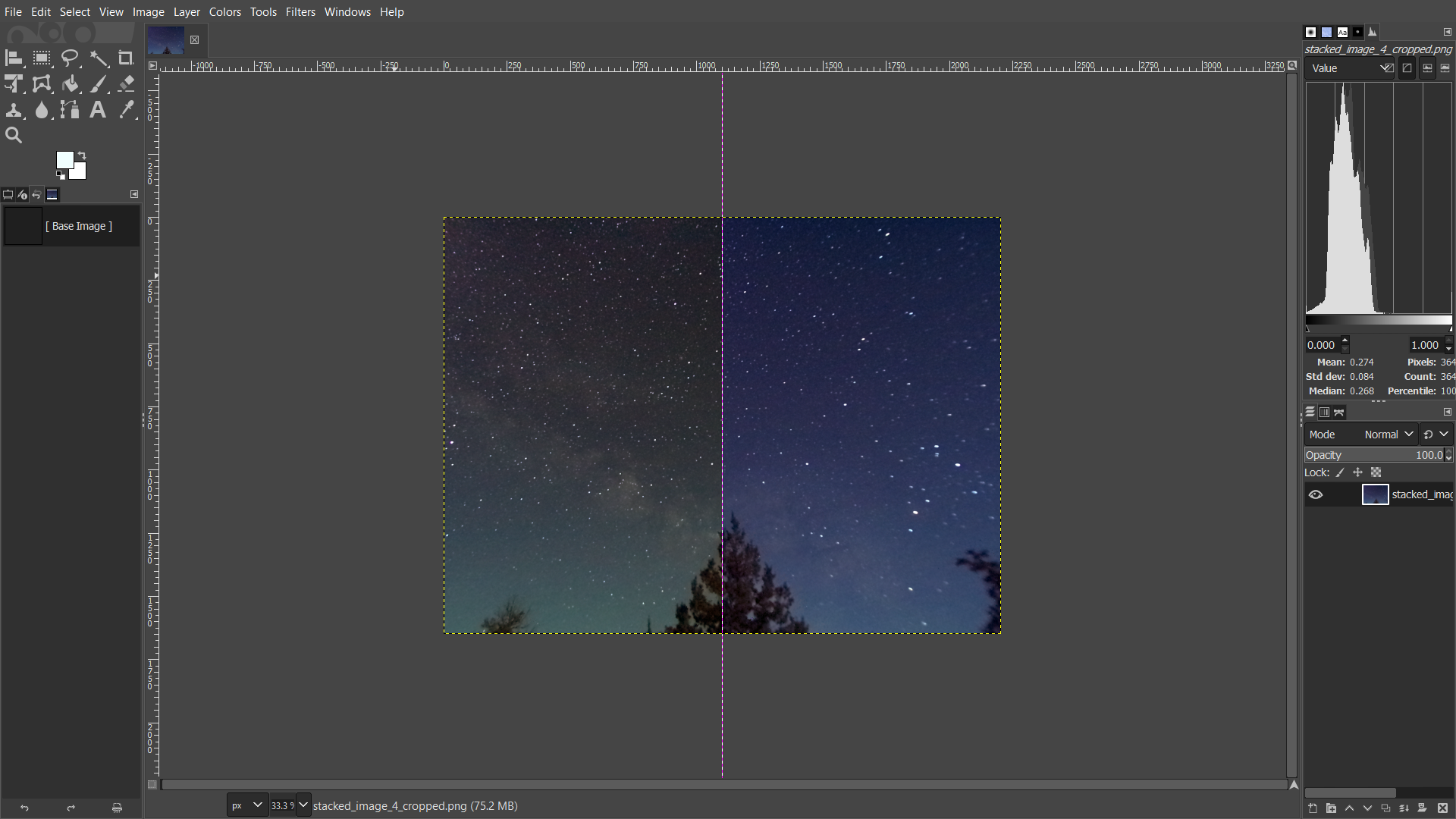Hide the stacked_image layer
This screenshot has height=819, width=1456.
point(1316,495)
